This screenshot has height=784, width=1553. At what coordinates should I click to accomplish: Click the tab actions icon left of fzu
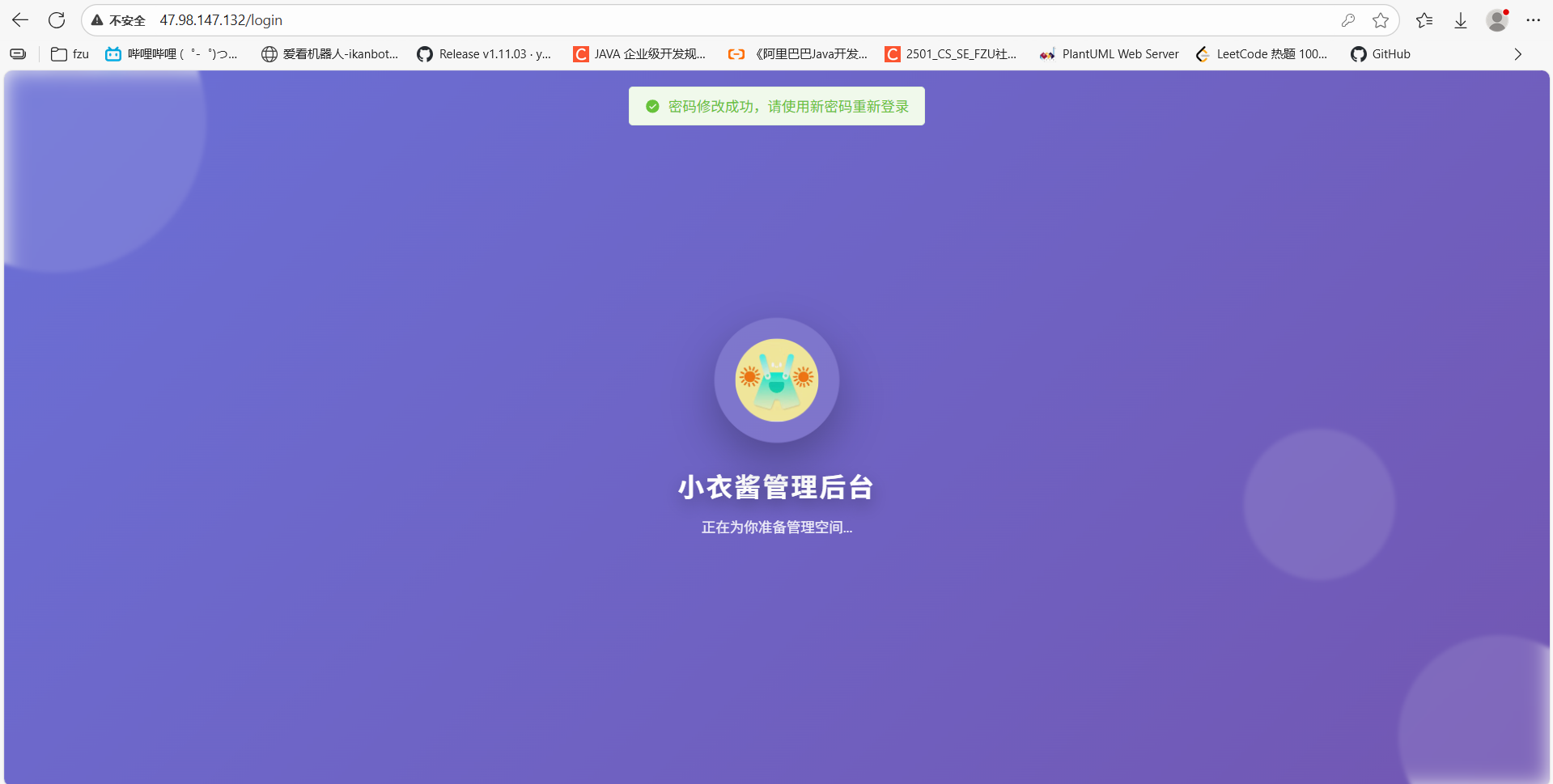tap(18, 54)
